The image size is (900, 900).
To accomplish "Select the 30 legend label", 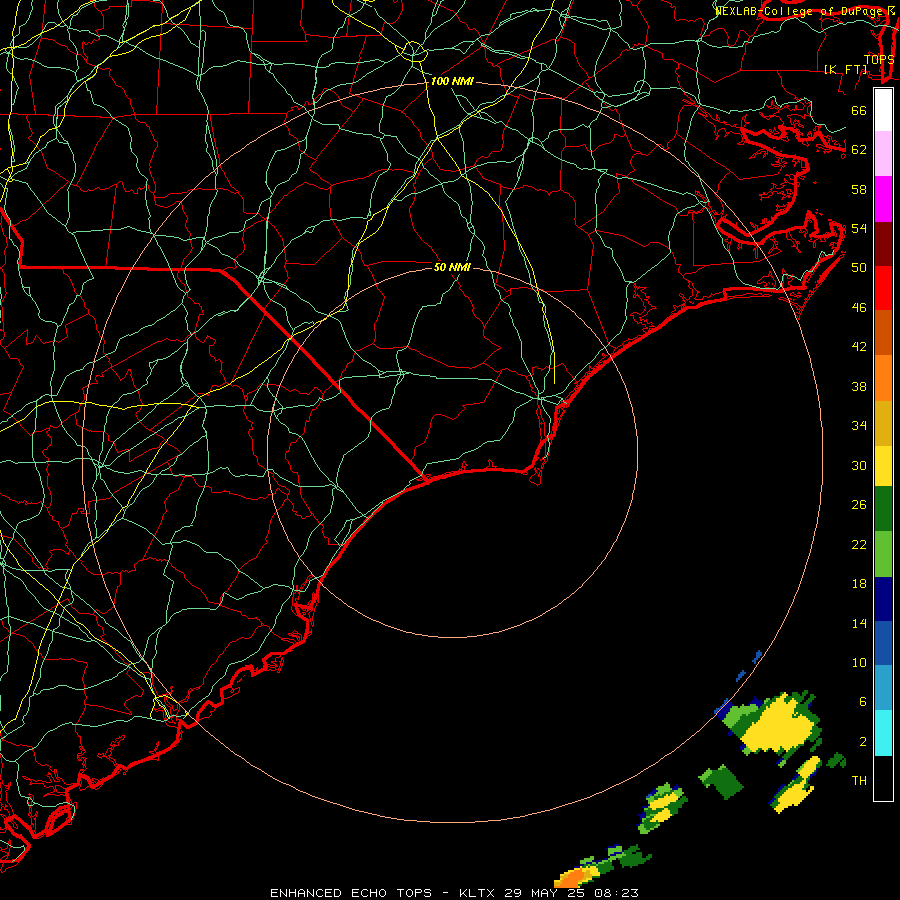I will pos(859,465).
